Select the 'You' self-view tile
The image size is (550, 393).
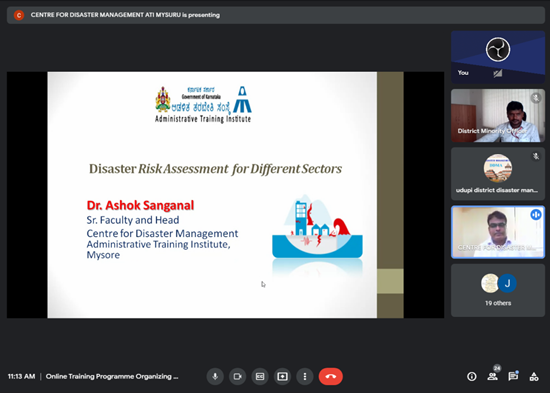498,57
